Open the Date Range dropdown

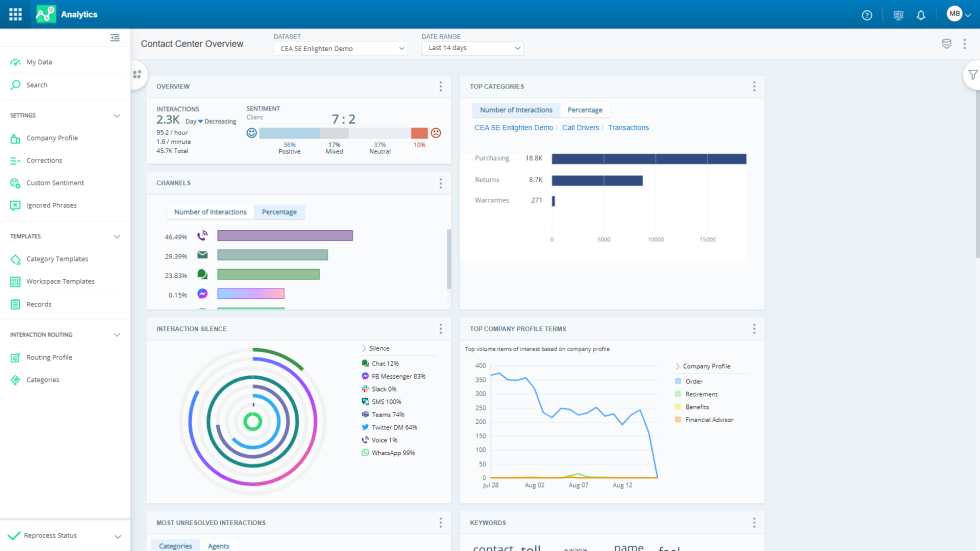click(472, 48)
